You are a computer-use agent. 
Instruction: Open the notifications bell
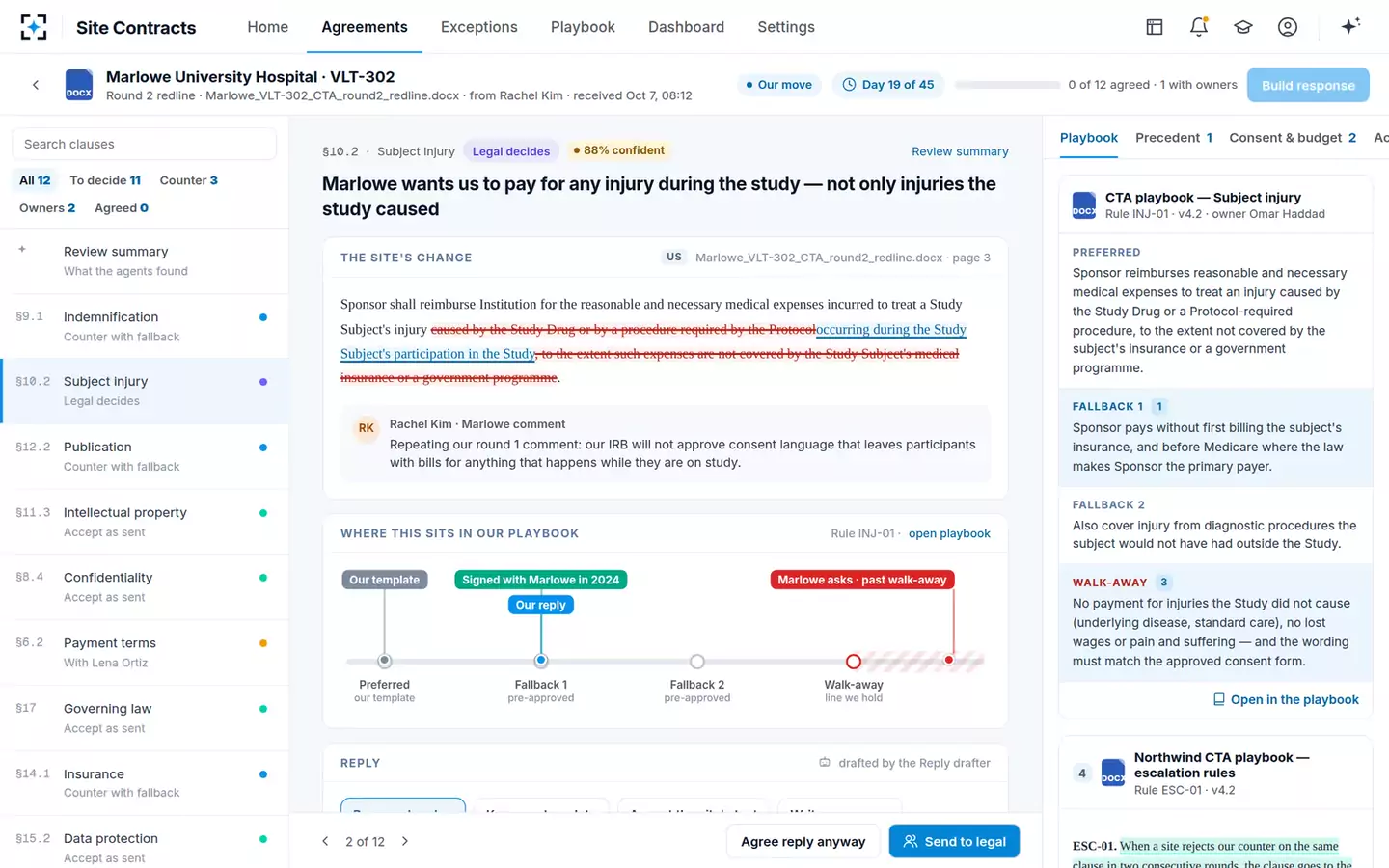coord(1199,27)
